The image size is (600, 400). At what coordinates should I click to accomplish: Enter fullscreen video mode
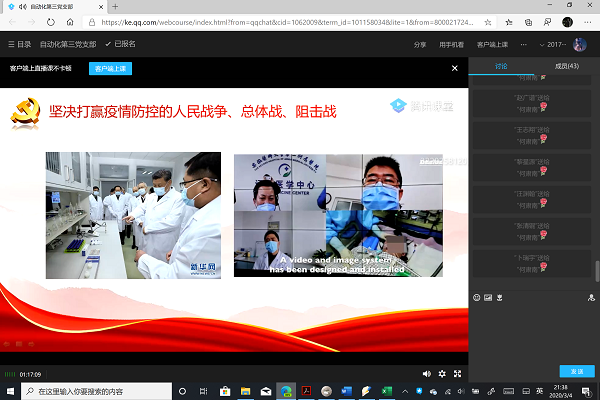(458, 373)
